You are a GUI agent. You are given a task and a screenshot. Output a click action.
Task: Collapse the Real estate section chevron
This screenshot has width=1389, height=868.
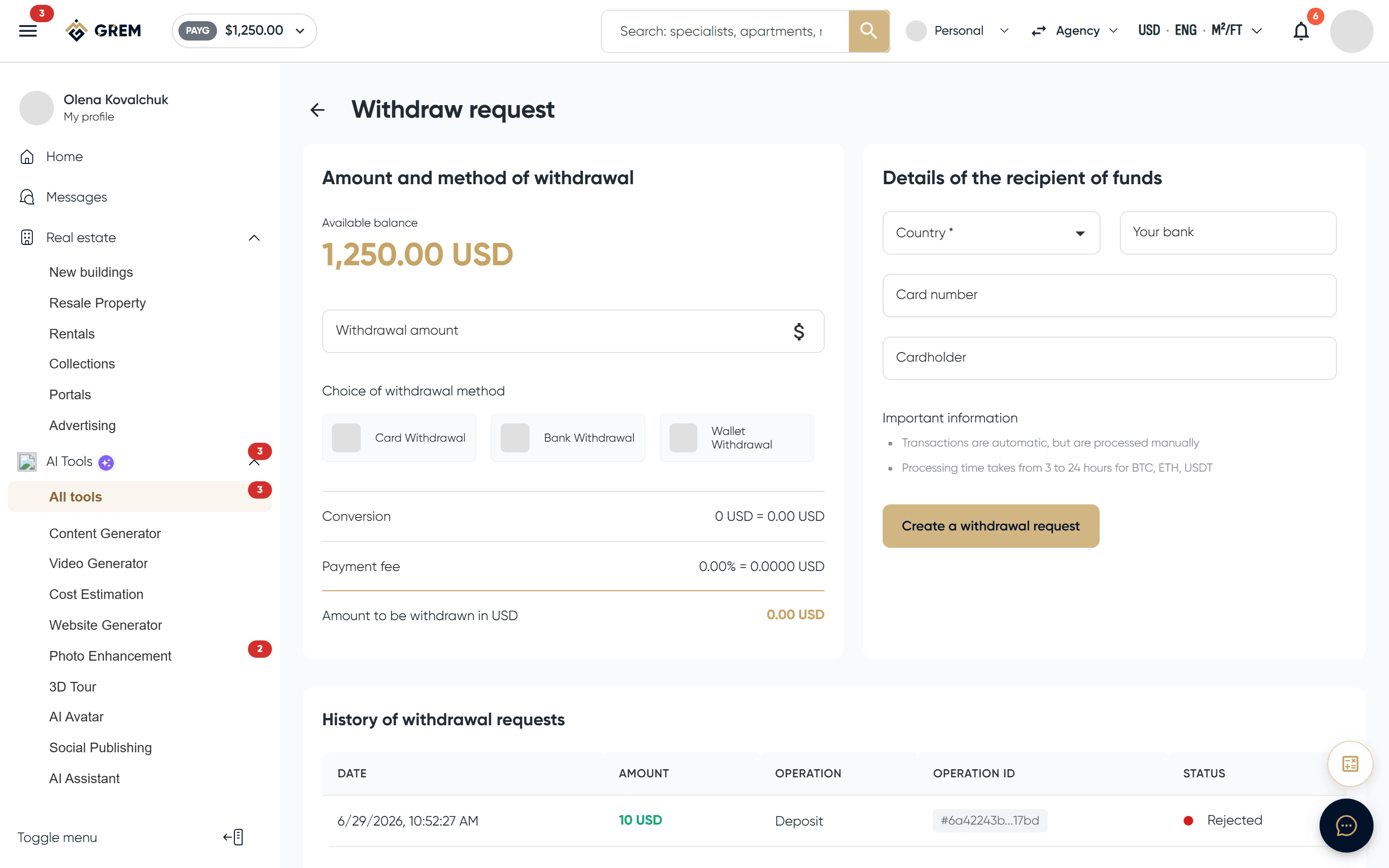(254, 238)
